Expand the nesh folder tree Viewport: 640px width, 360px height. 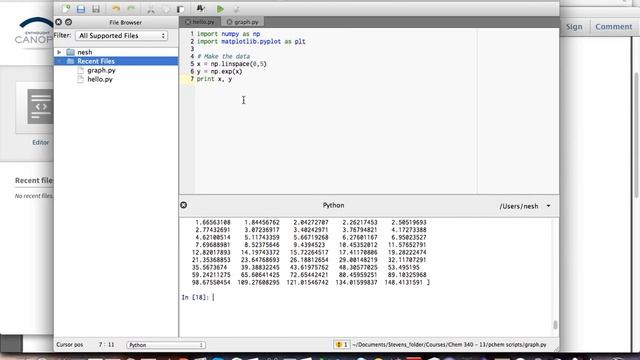(59, 52)
